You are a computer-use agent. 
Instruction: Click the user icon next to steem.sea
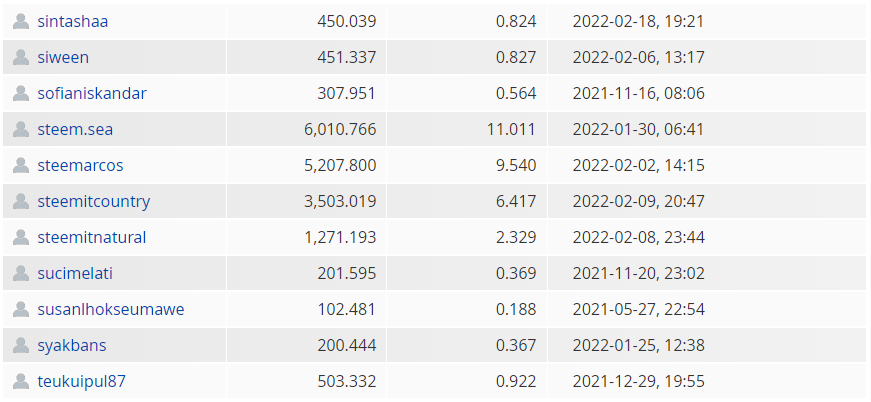(21, 129)
